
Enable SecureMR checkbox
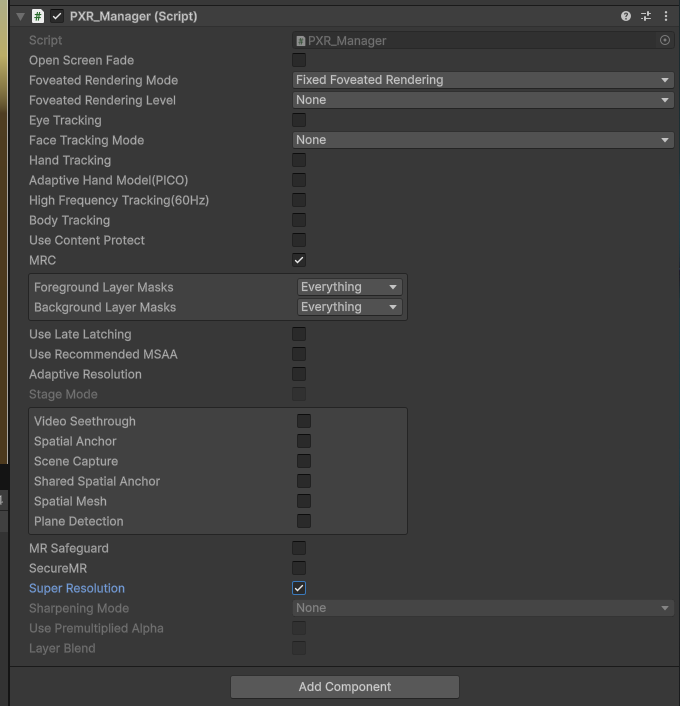click(299, 568)
